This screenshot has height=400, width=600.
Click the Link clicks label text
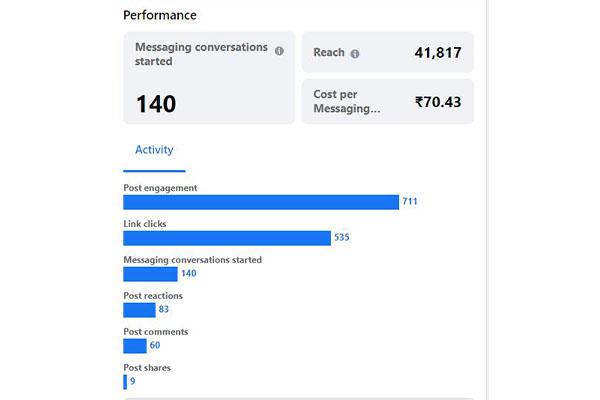point(145,224)
